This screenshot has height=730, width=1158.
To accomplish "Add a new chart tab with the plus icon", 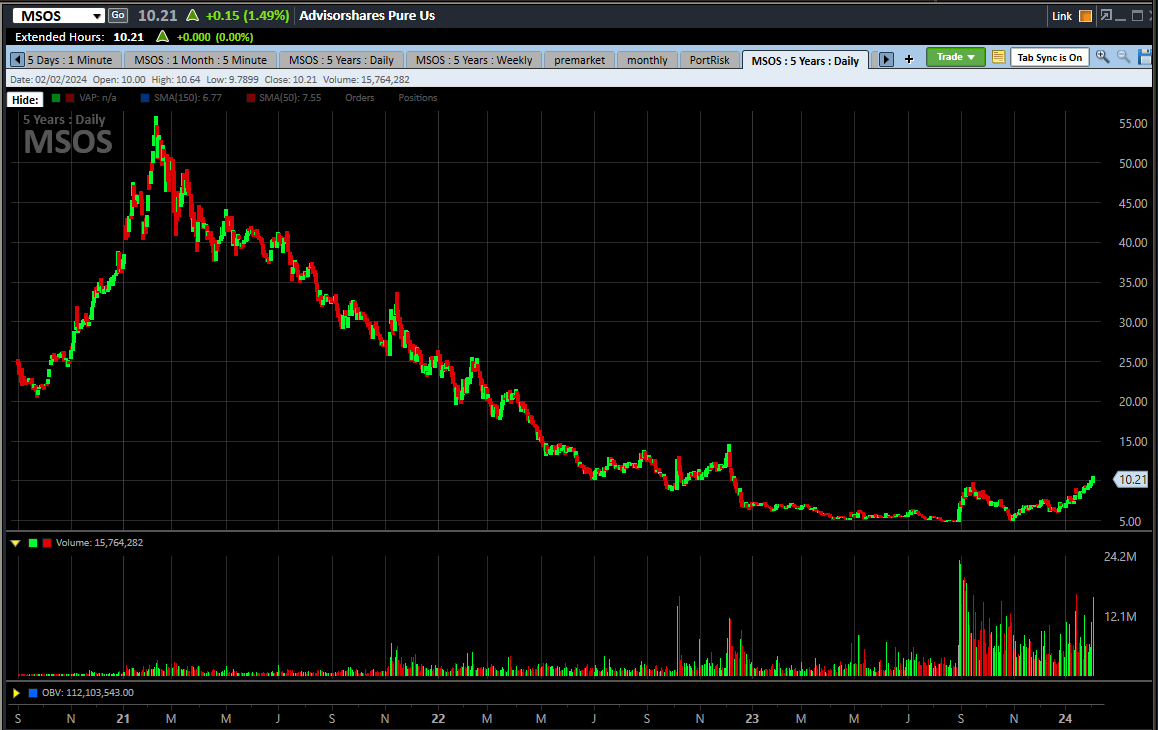I will [908, 59].
